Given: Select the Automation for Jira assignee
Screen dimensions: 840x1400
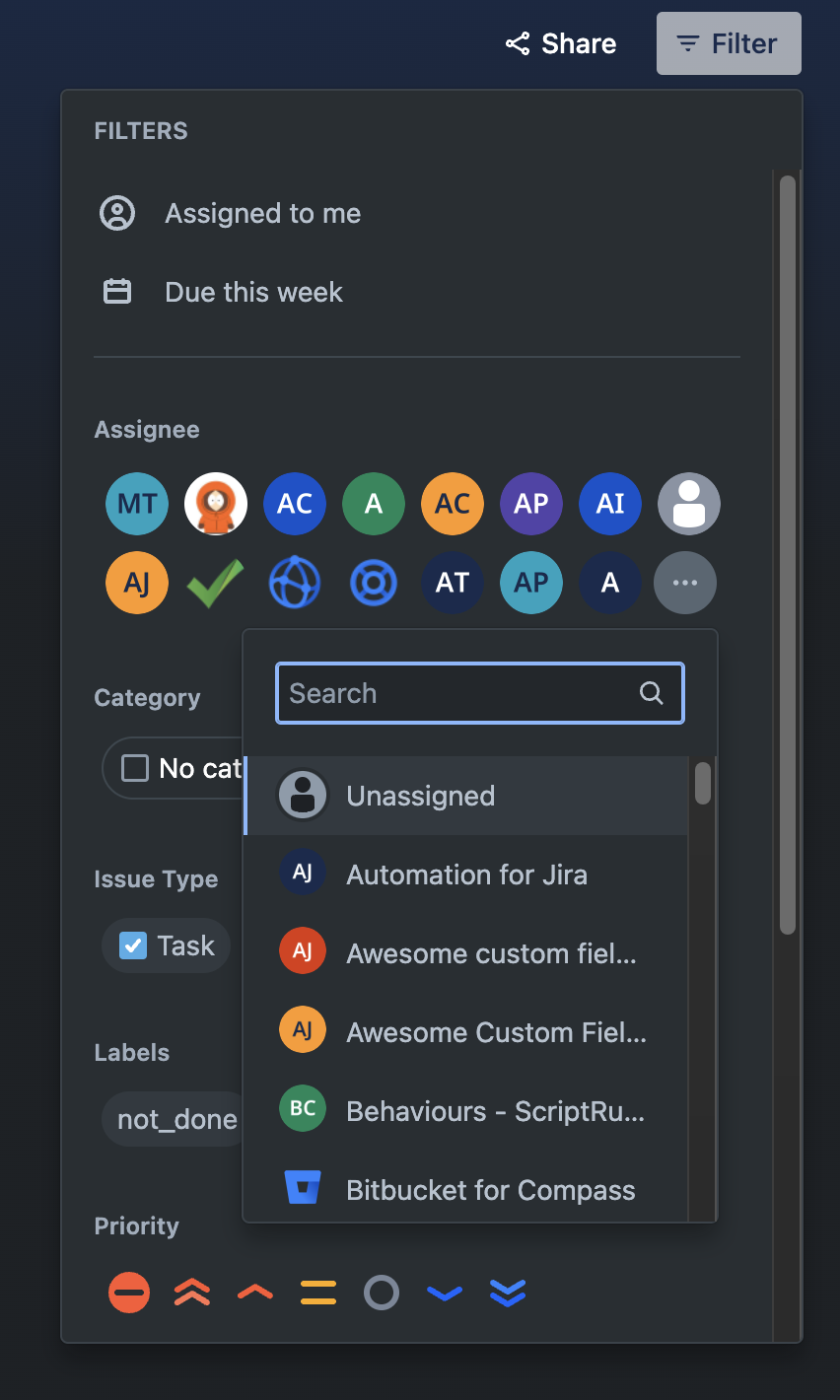Looking at the screenshot, I should click(x=466, y=875).
